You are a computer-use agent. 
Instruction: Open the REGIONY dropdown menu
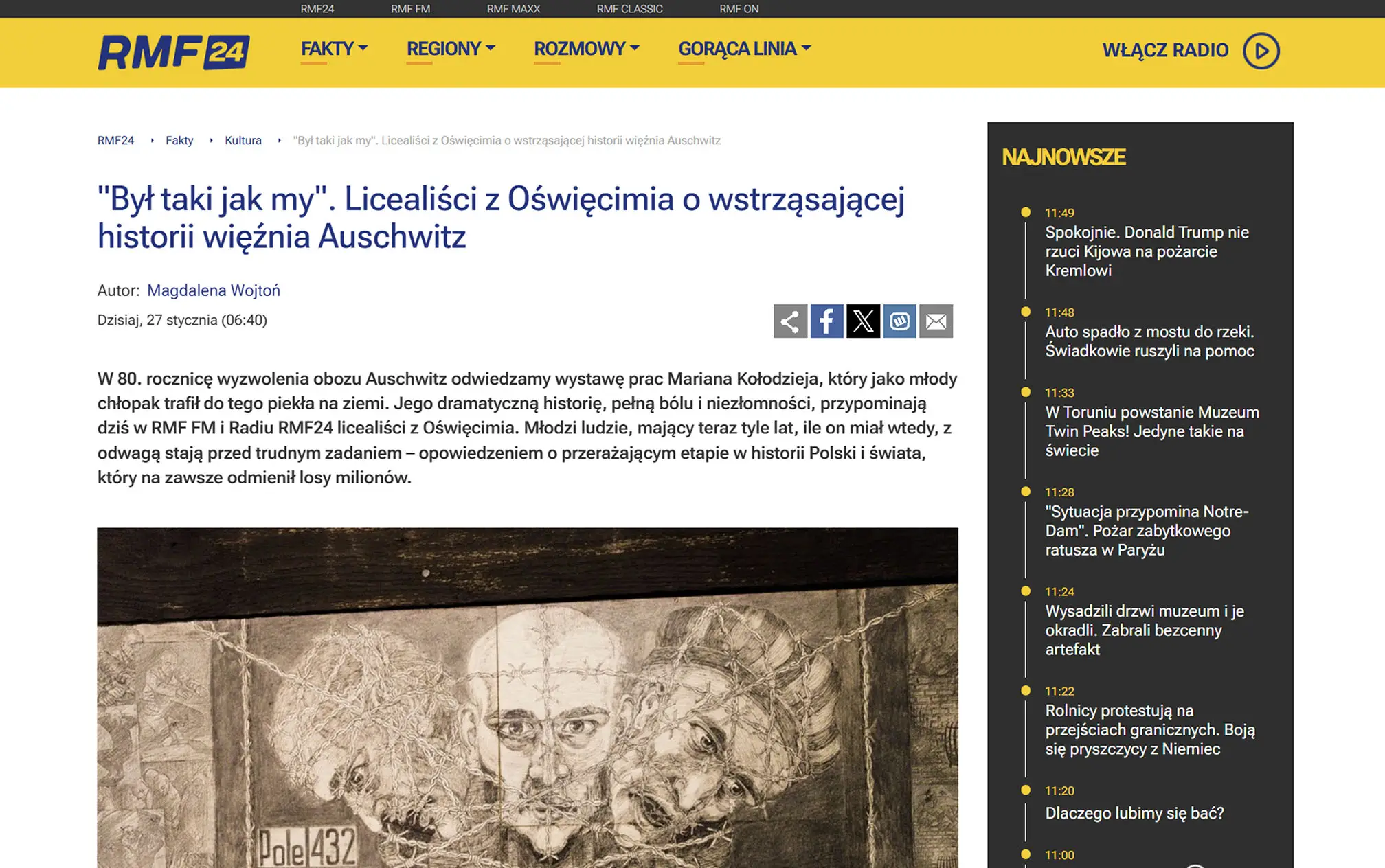451,49
